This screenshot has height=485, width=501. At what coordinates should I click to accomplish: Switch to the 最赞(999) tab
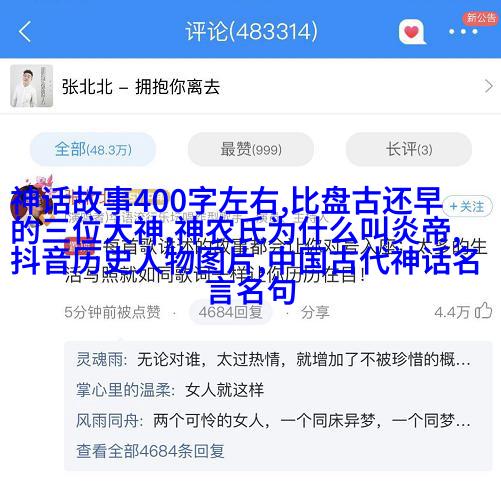tap(251, 149)
